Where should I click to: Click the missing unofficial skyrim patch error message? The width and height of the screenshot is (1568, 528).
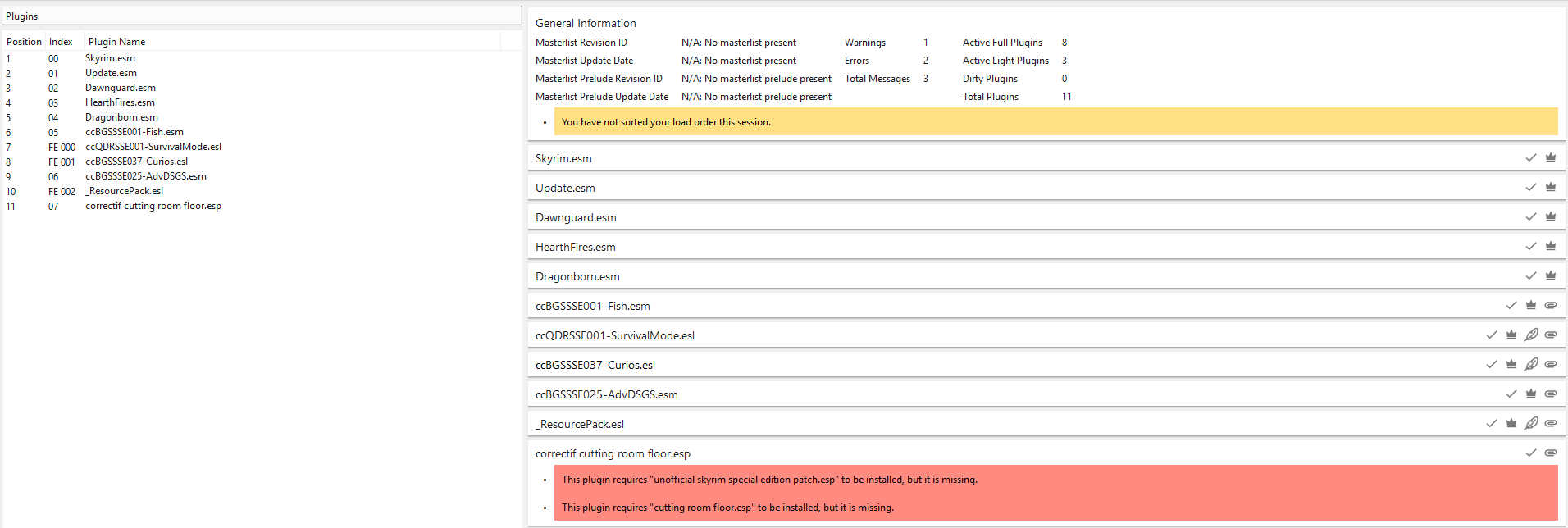(769, 480)
